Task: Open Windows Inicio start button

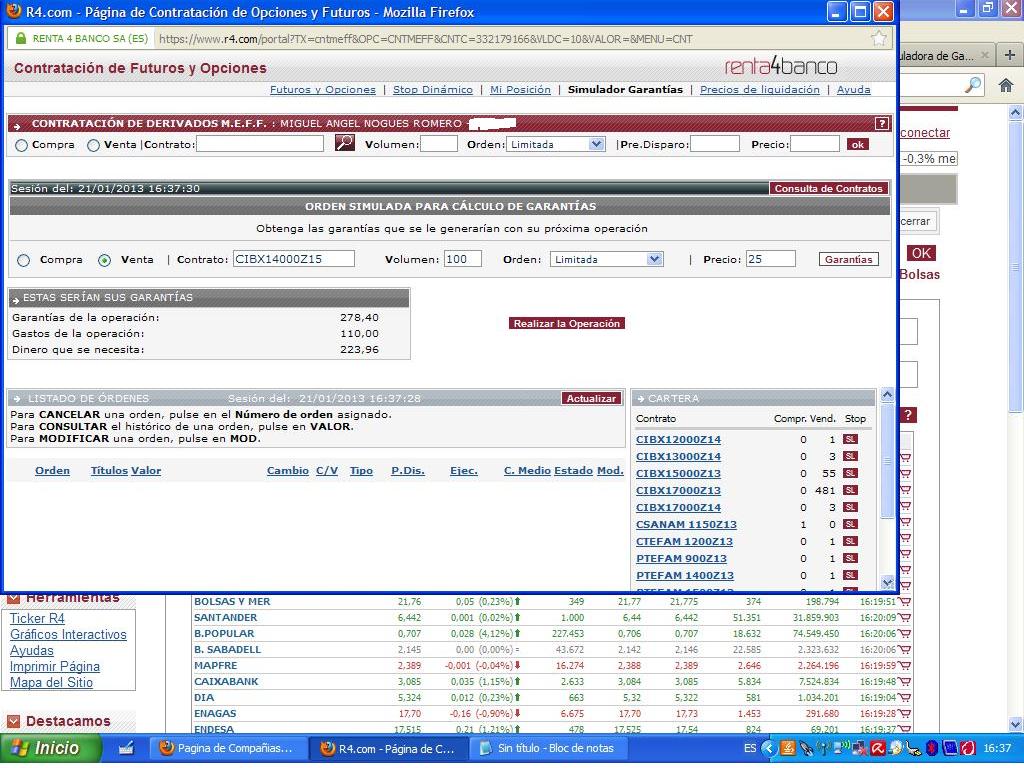Action: (50, 748)
